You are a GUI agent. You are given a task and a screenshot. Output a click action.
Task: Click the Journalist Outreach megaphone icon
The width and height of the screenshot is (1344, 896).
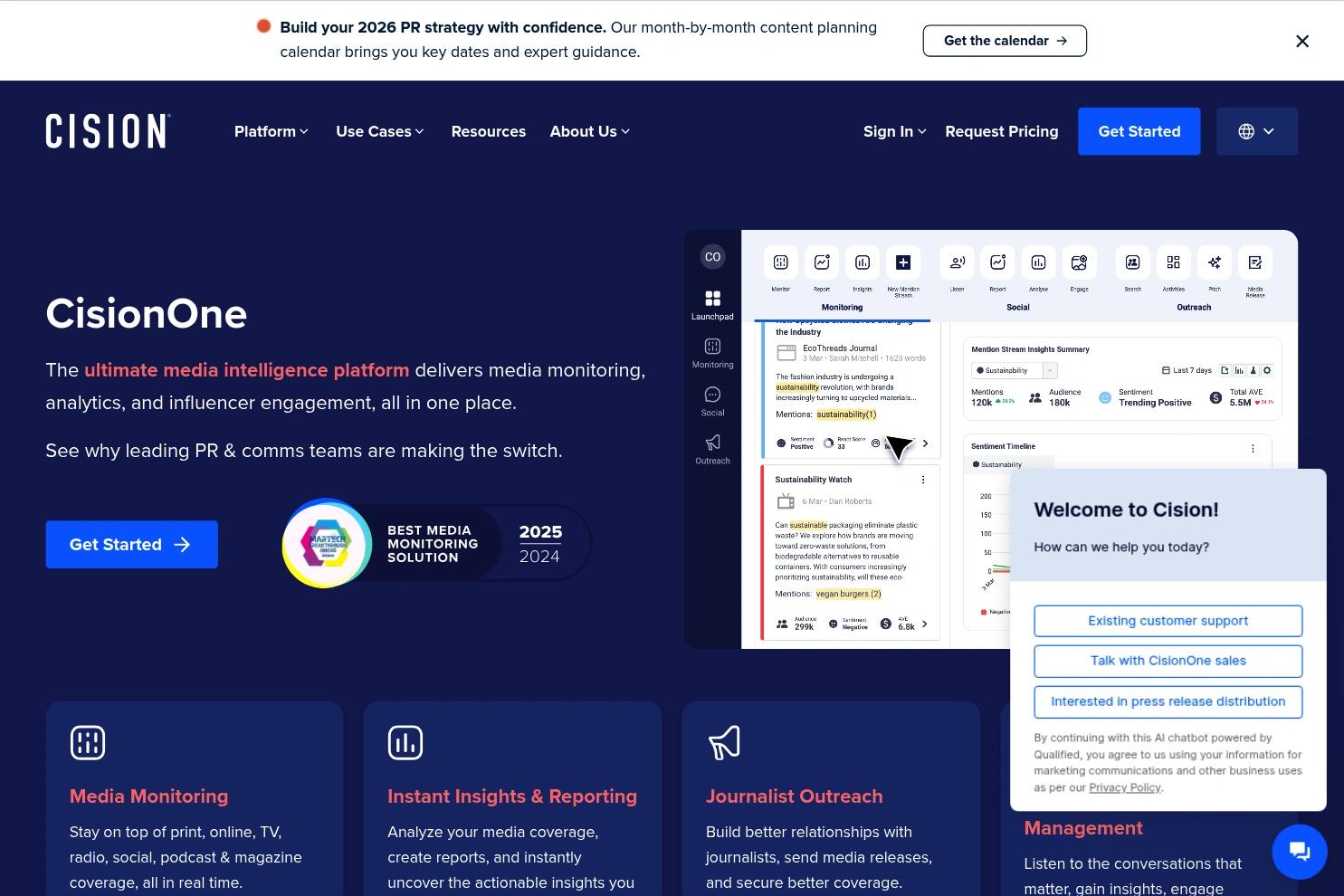tap(724, 743)
